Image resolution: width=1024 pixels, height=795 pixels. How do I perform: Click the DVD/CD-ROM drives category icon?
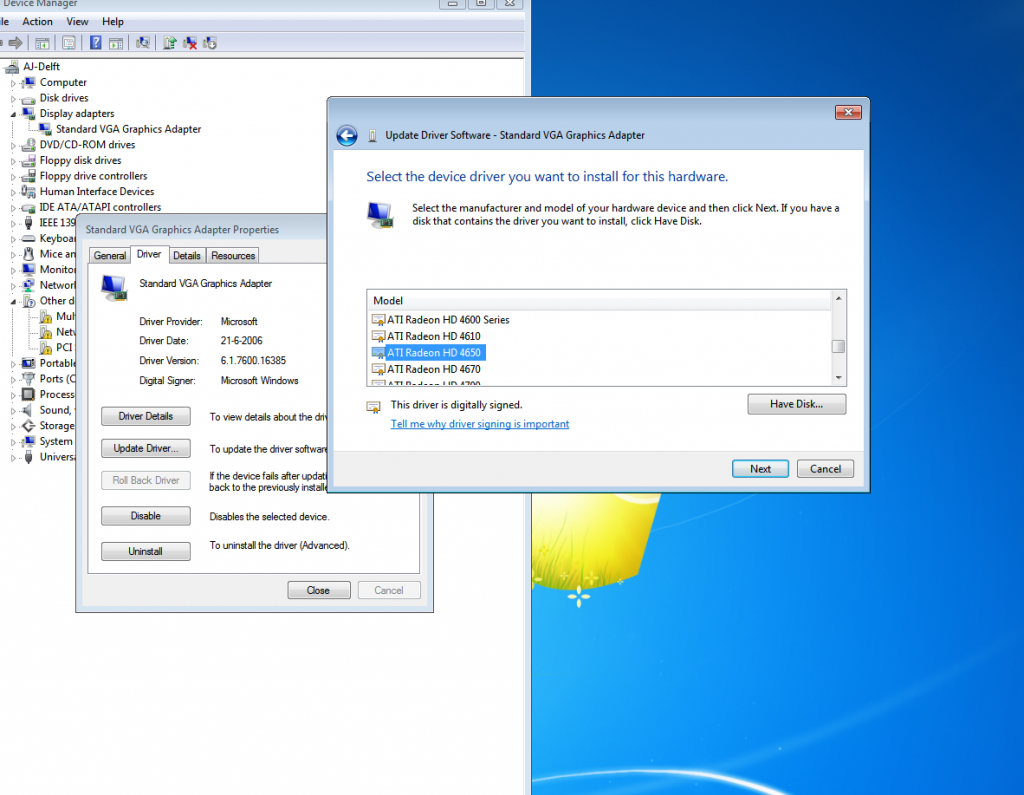[x=28, y=145]
